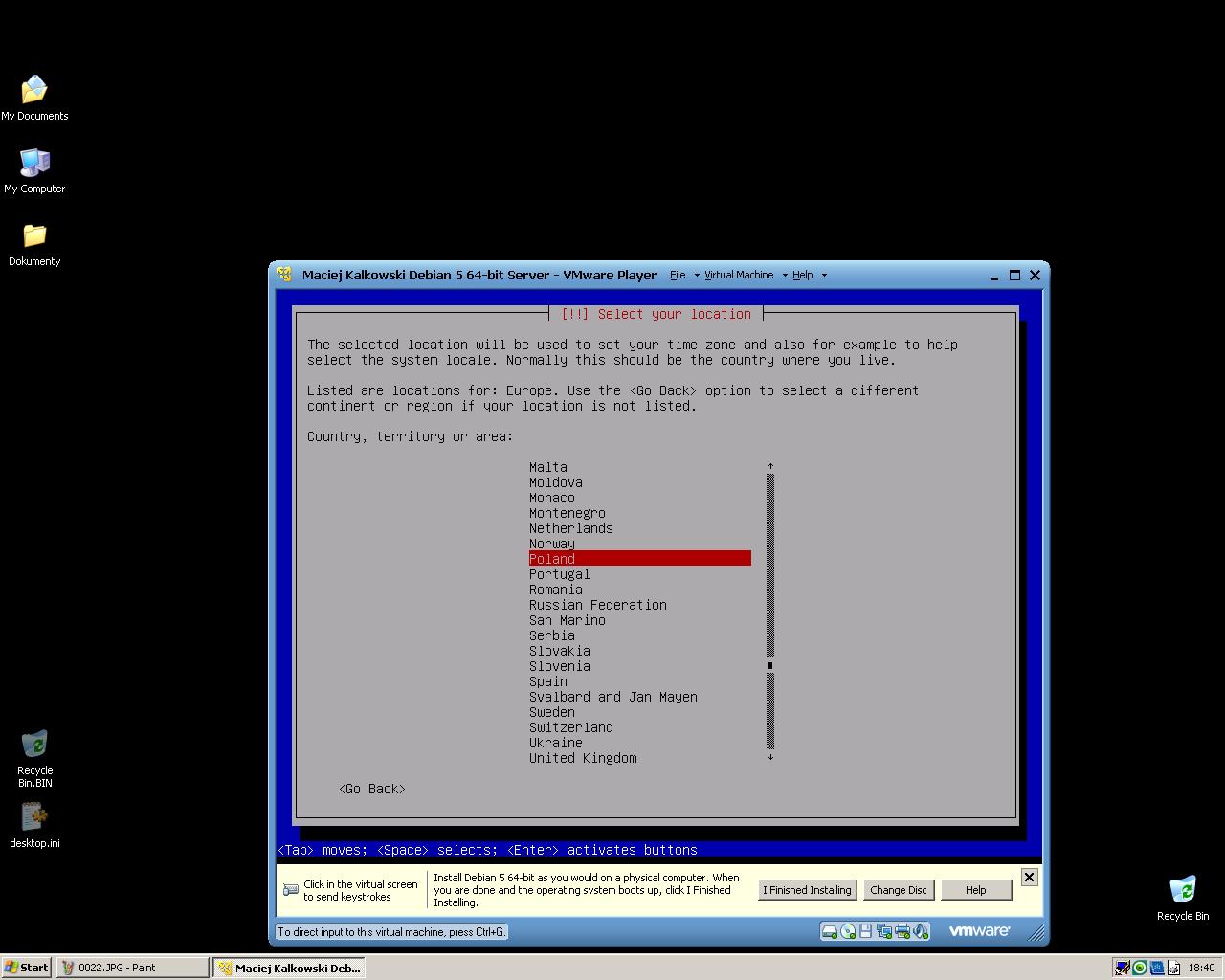Select Svalbard and Jan Mayen entry
The image size is (1225, 980).
(x=613, y=697)
